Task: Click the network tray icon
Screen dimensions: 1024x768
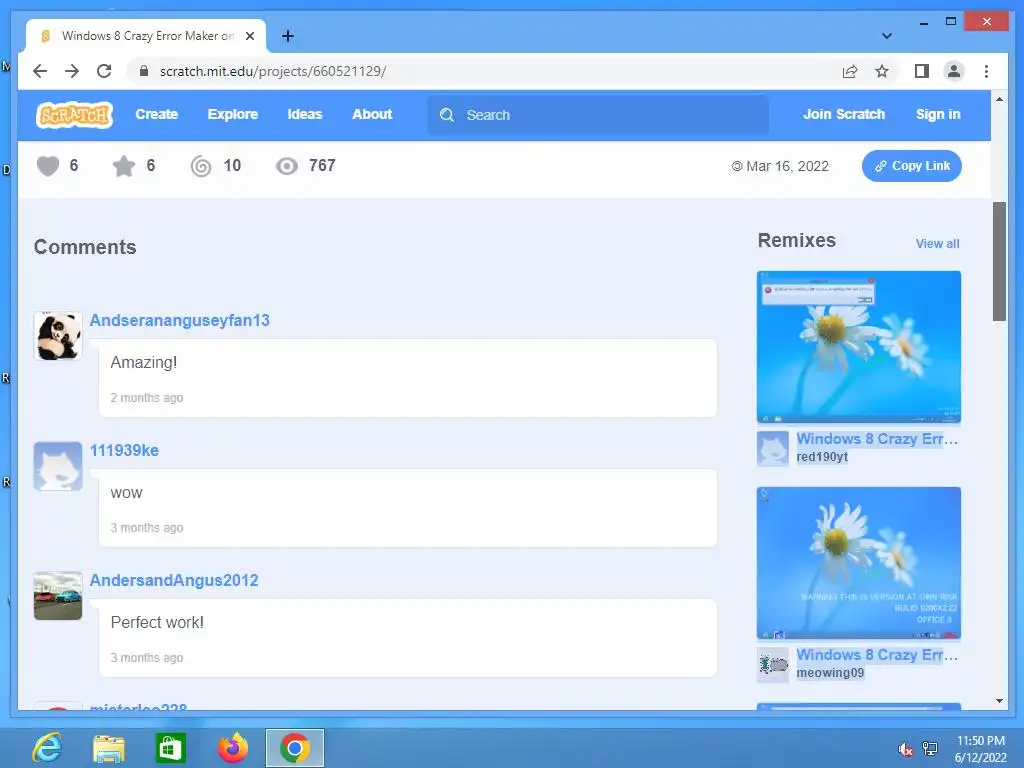Action: [930, 749]
